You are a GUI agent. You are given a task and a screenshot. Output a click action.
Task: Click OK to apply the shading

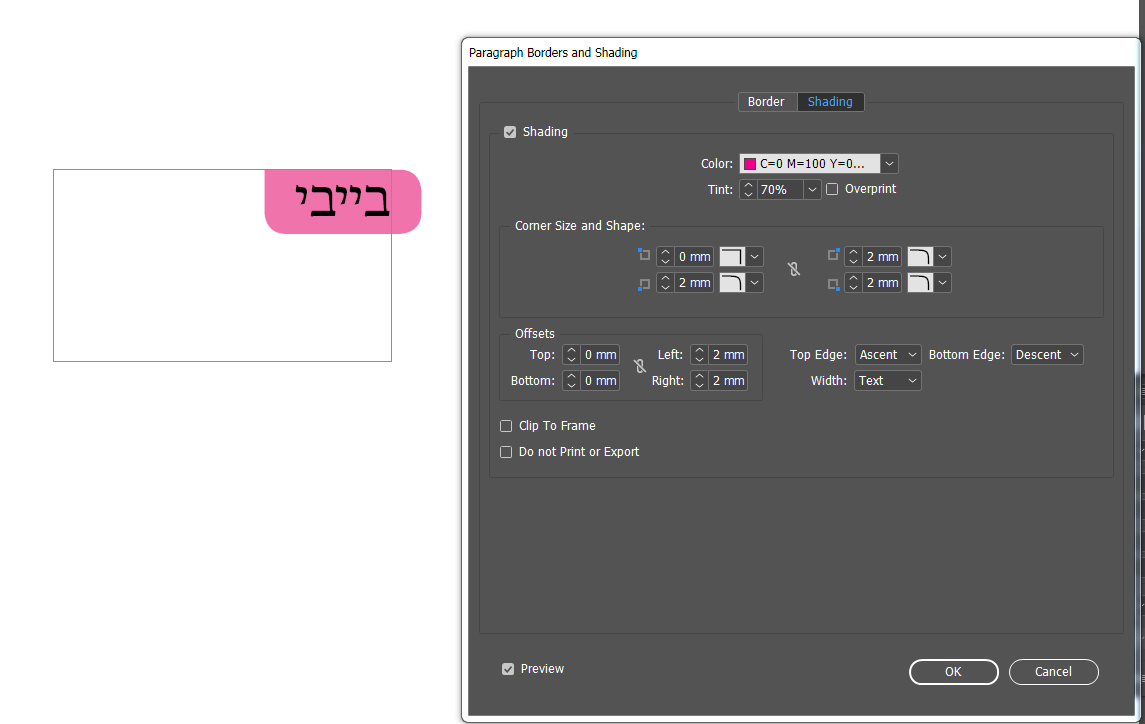[x=953, y=672]
